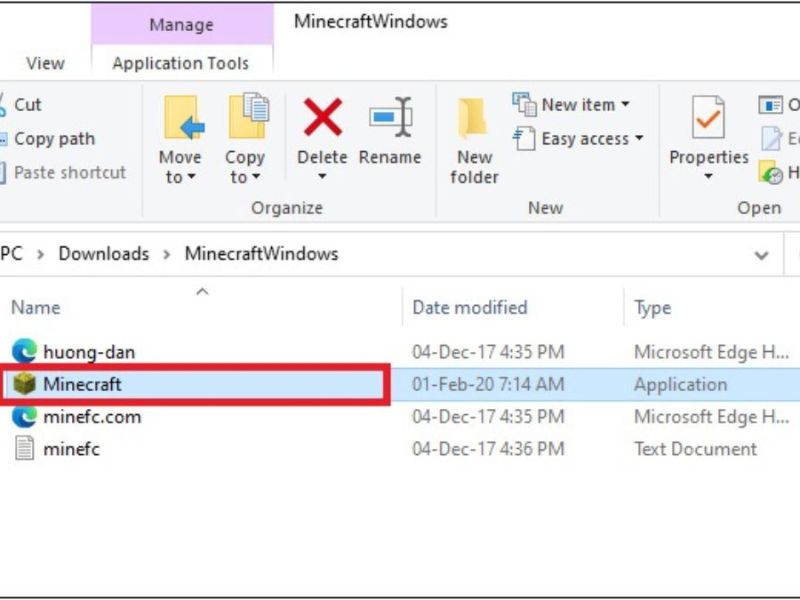Click the Text Document type cell
The height and width of the screenshot is (600, 800).
695,449
